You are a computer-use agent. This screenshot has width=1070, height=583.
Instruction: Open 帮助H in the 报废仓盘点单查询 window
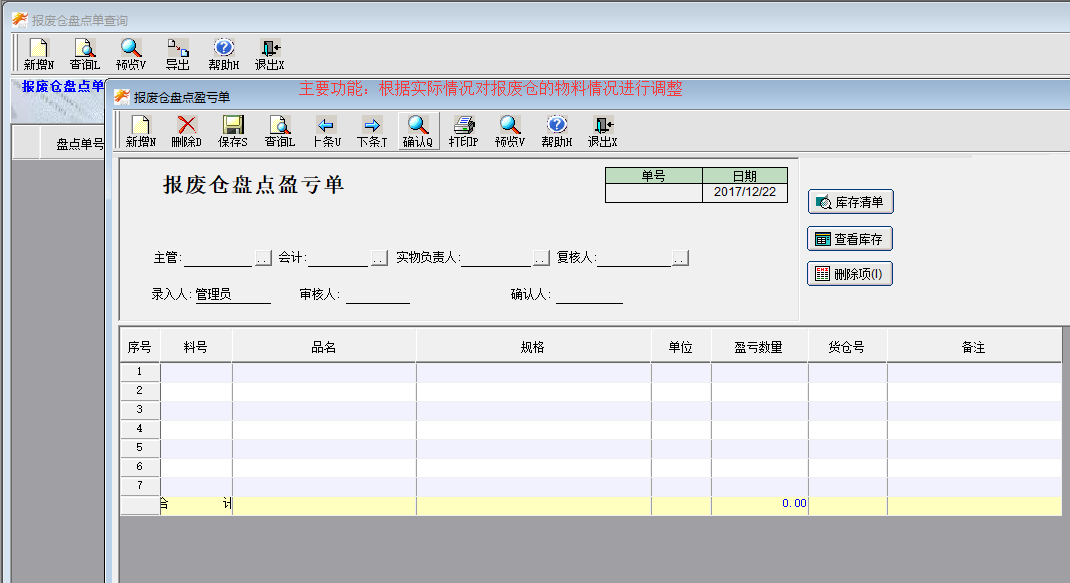click(x=224, y=55)
